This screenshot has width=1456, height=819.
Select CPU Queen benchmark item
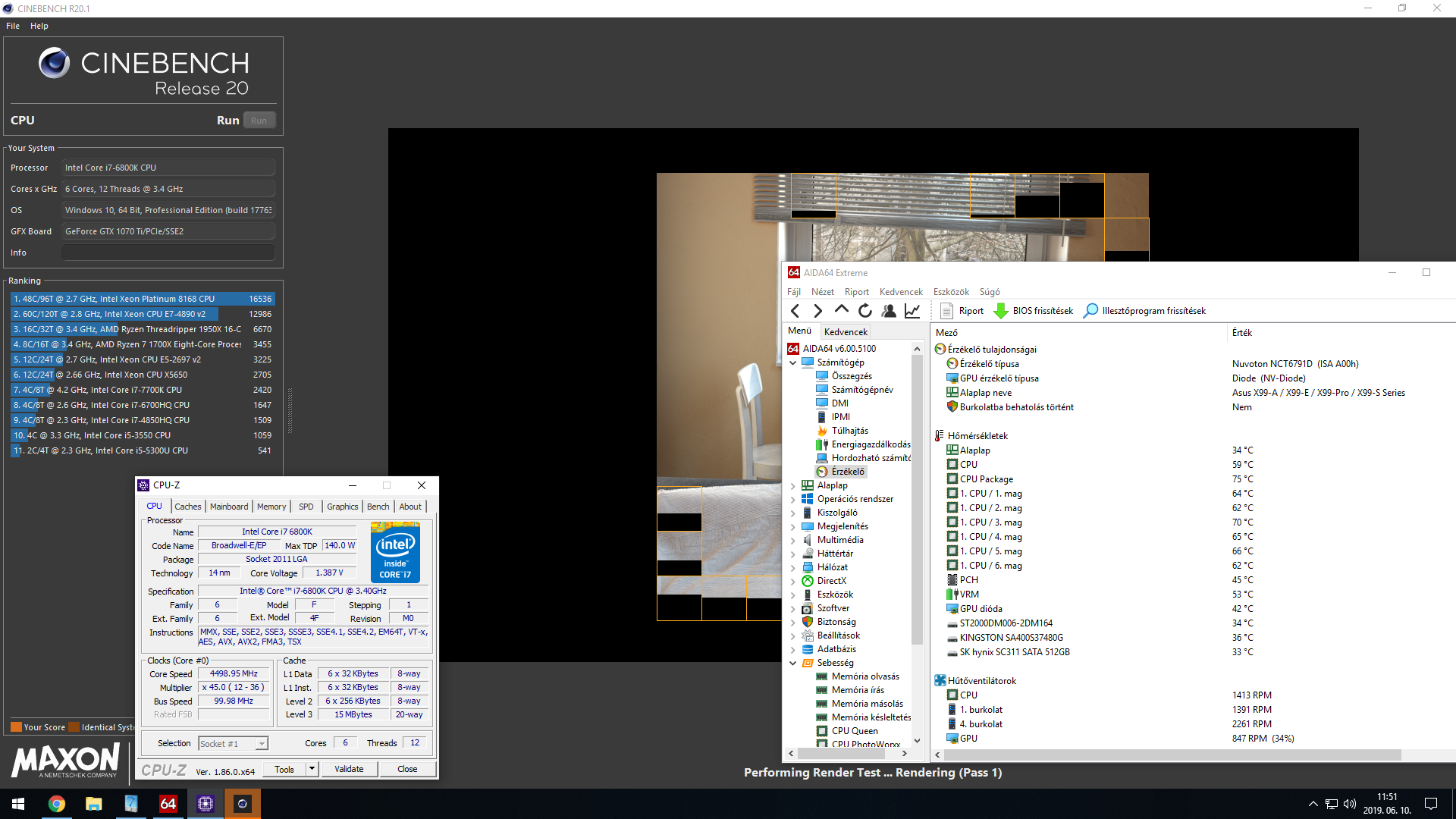(847, 731)
